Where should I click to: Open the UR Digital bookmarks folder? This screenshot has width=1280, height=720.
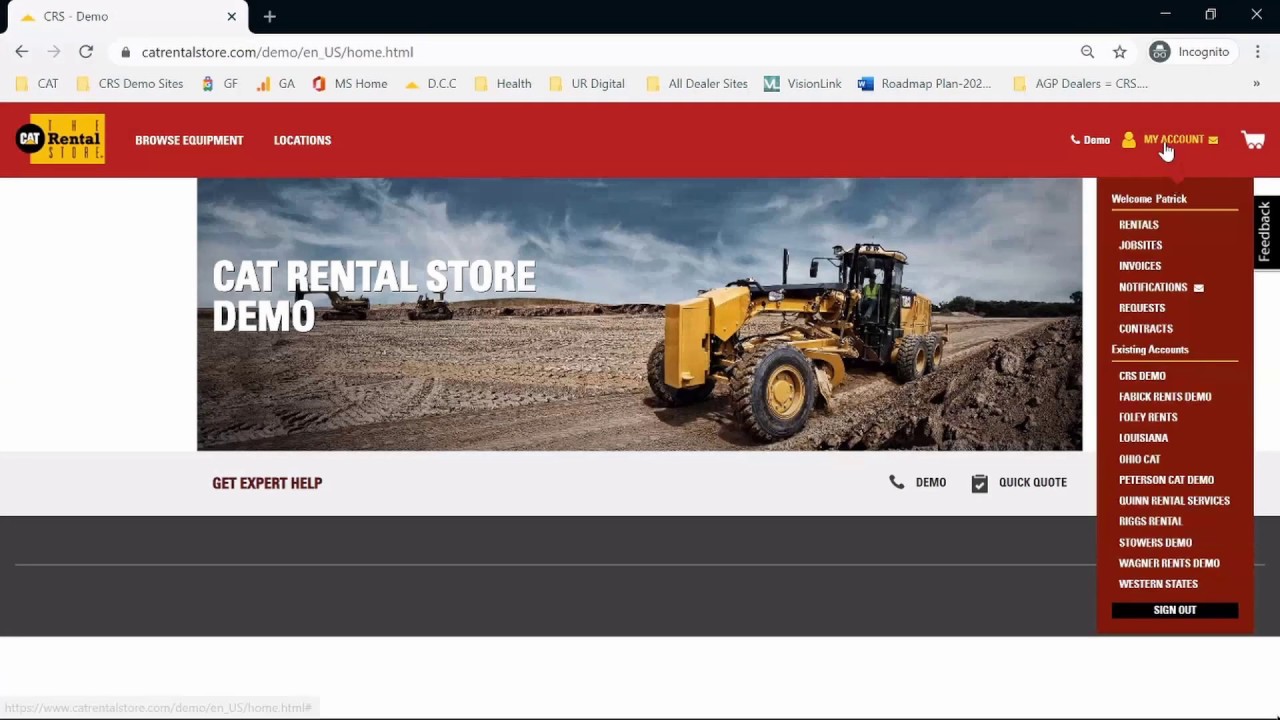point(587,84)
